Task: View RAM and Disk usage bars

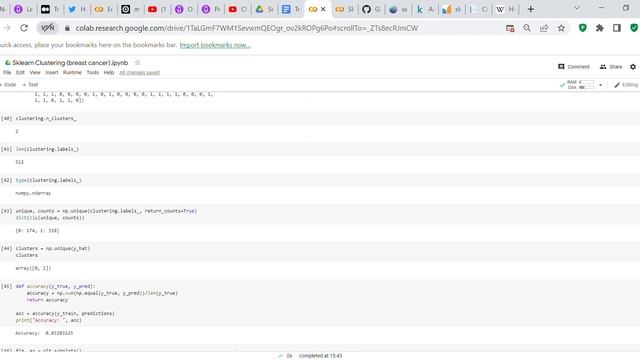Action: click(581, 84)
